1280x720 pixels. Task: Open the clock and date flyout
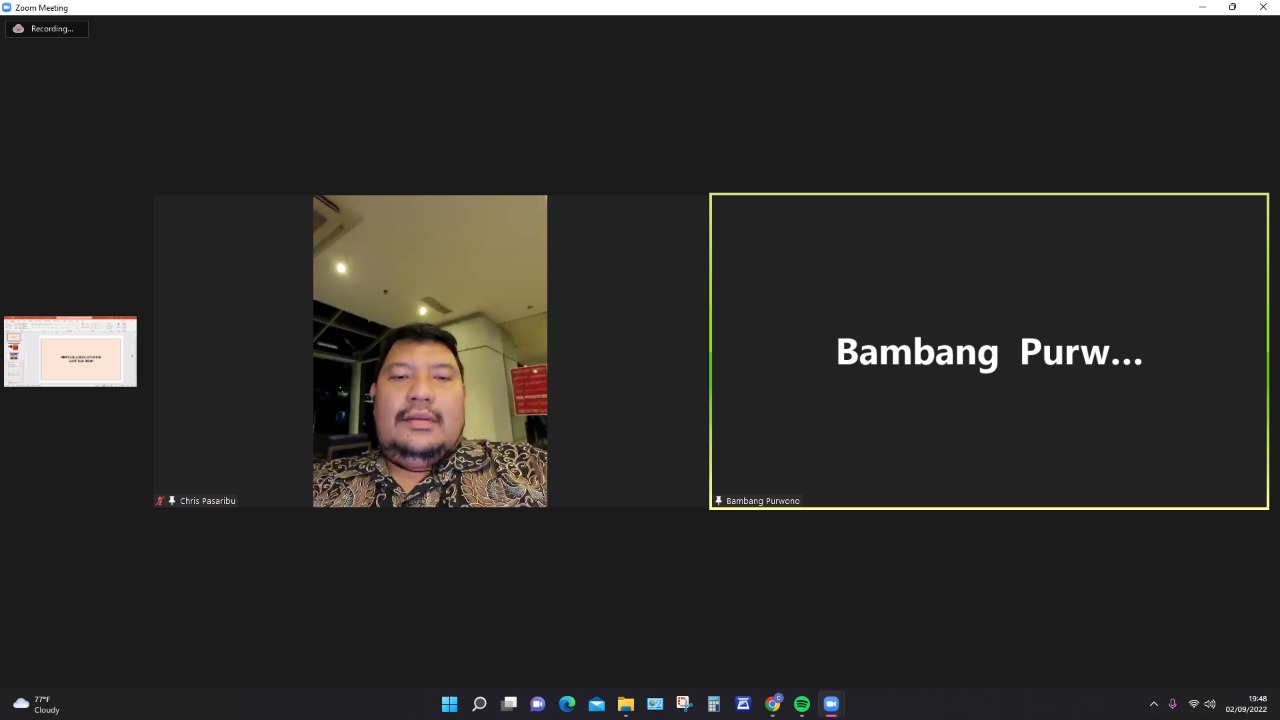tap(1248, 704)
